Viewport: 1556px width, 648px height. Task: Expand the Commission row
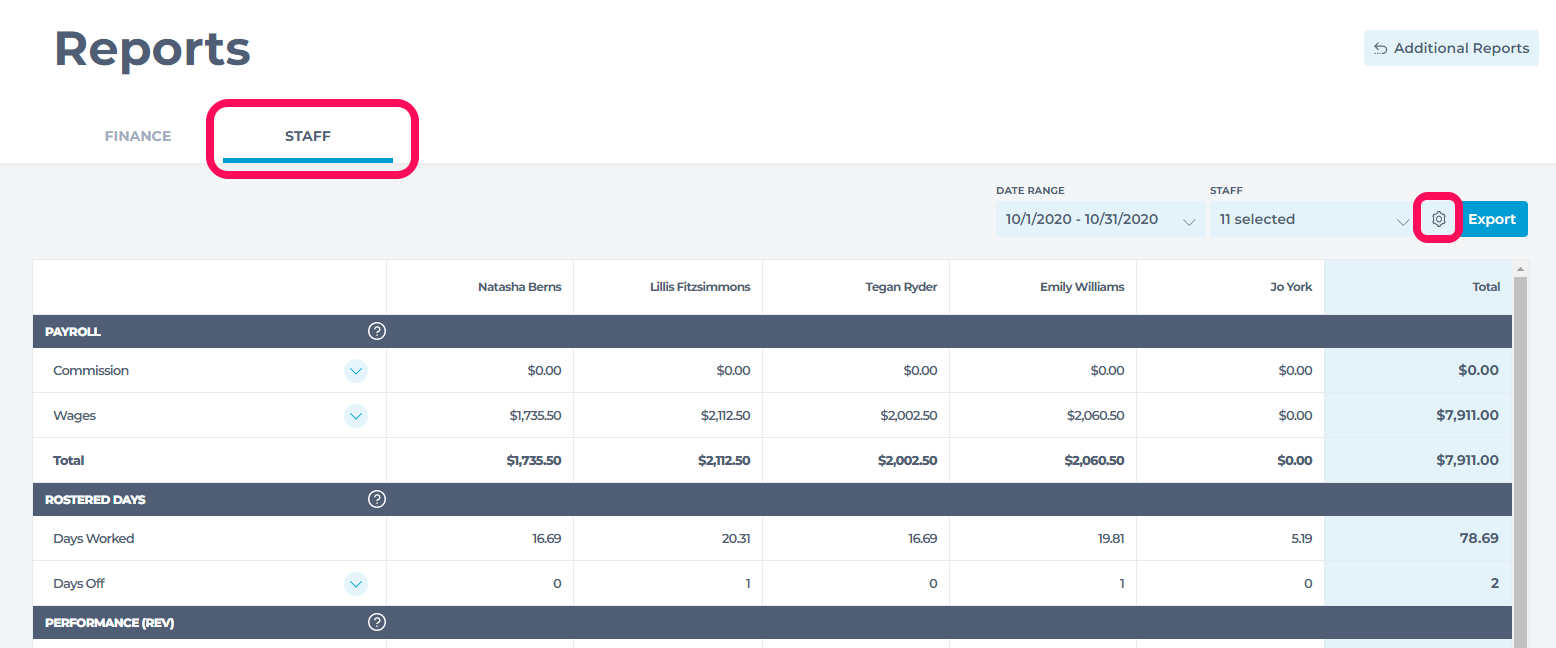coord(356,371)
